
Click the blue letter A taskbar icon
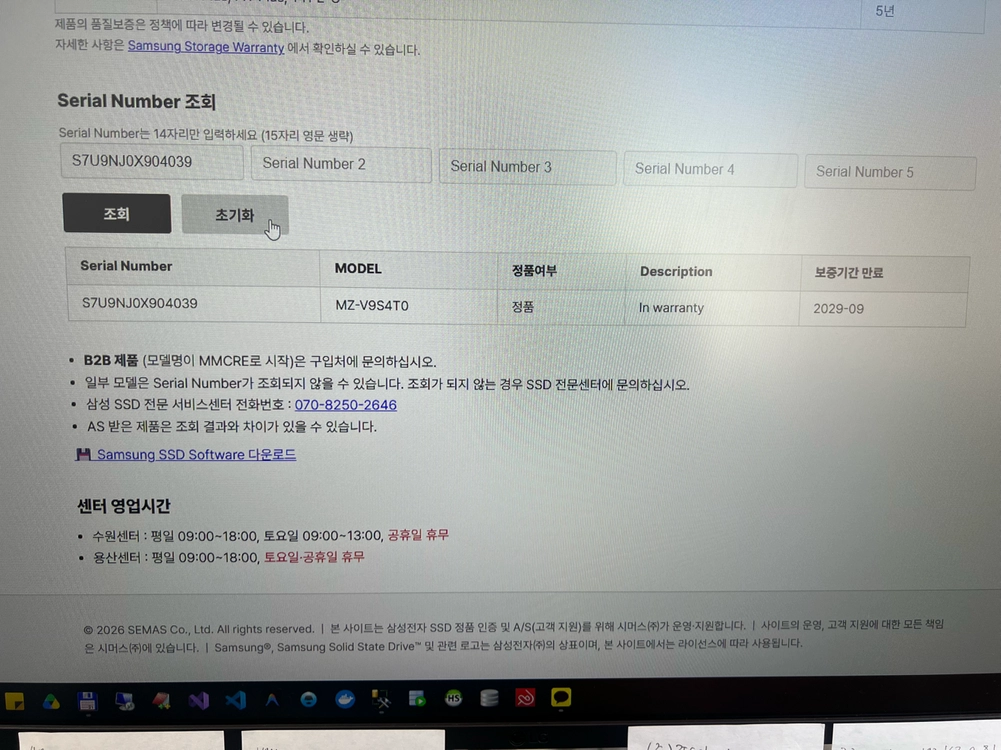(x=272, y=700)
